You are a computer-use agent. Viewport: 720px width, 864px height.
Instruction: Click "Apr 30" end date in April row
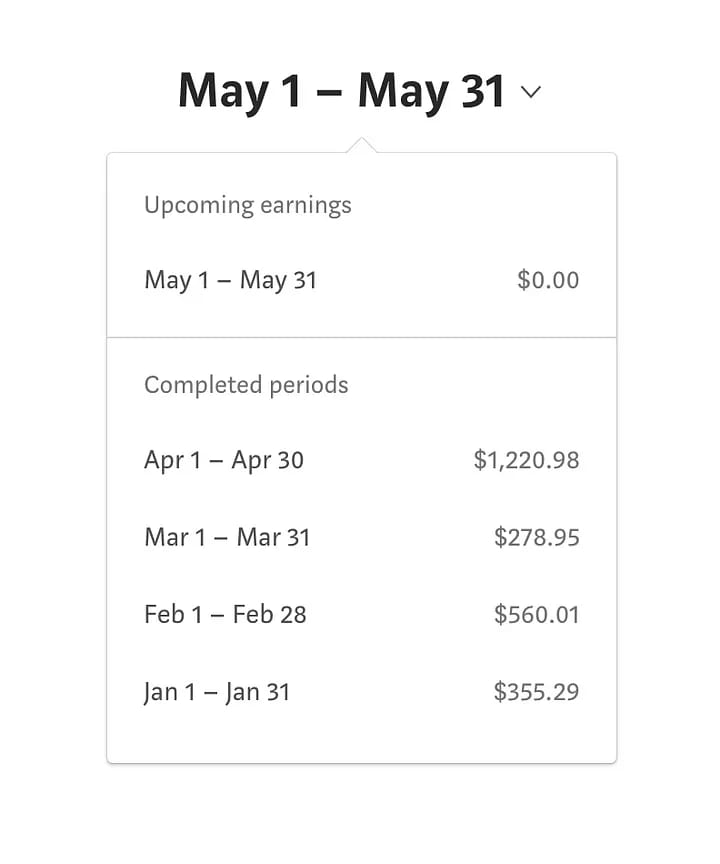coord(268,461)
